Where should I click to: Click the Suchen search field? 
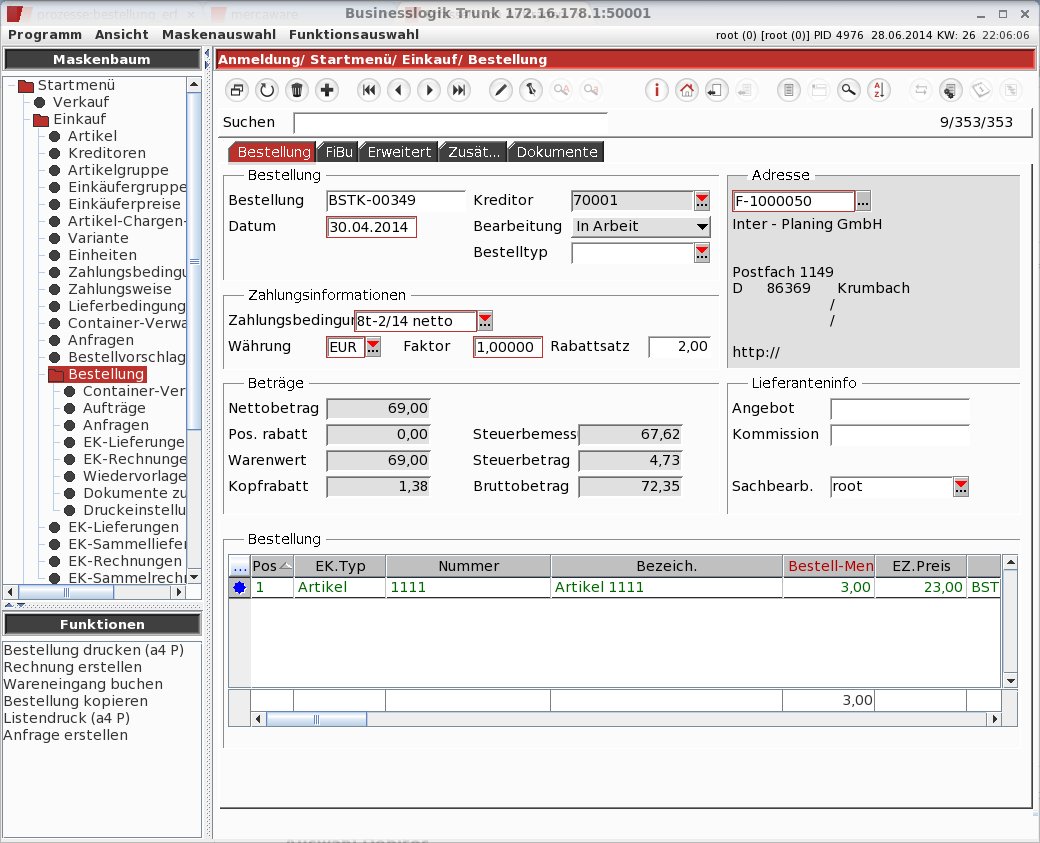point(450,122)
